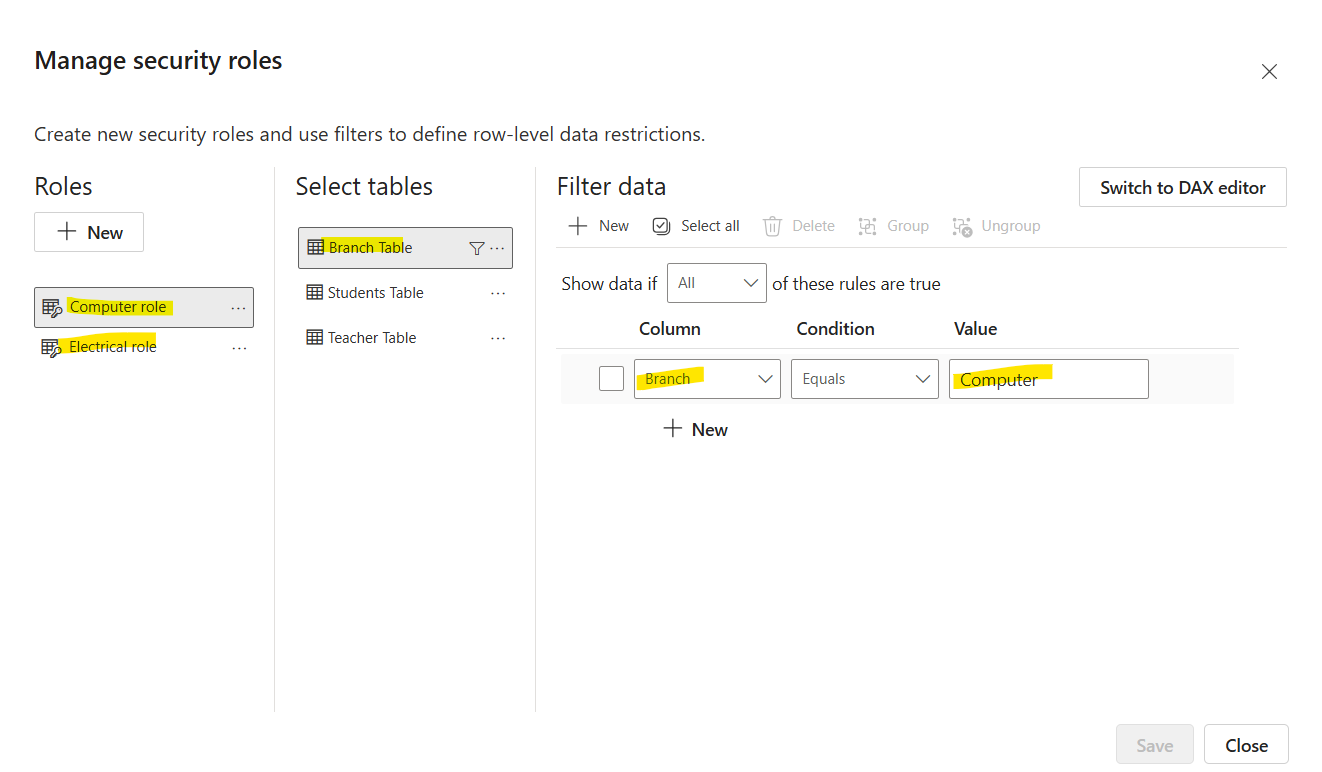Click the Close button

(x=1246, y=744)
